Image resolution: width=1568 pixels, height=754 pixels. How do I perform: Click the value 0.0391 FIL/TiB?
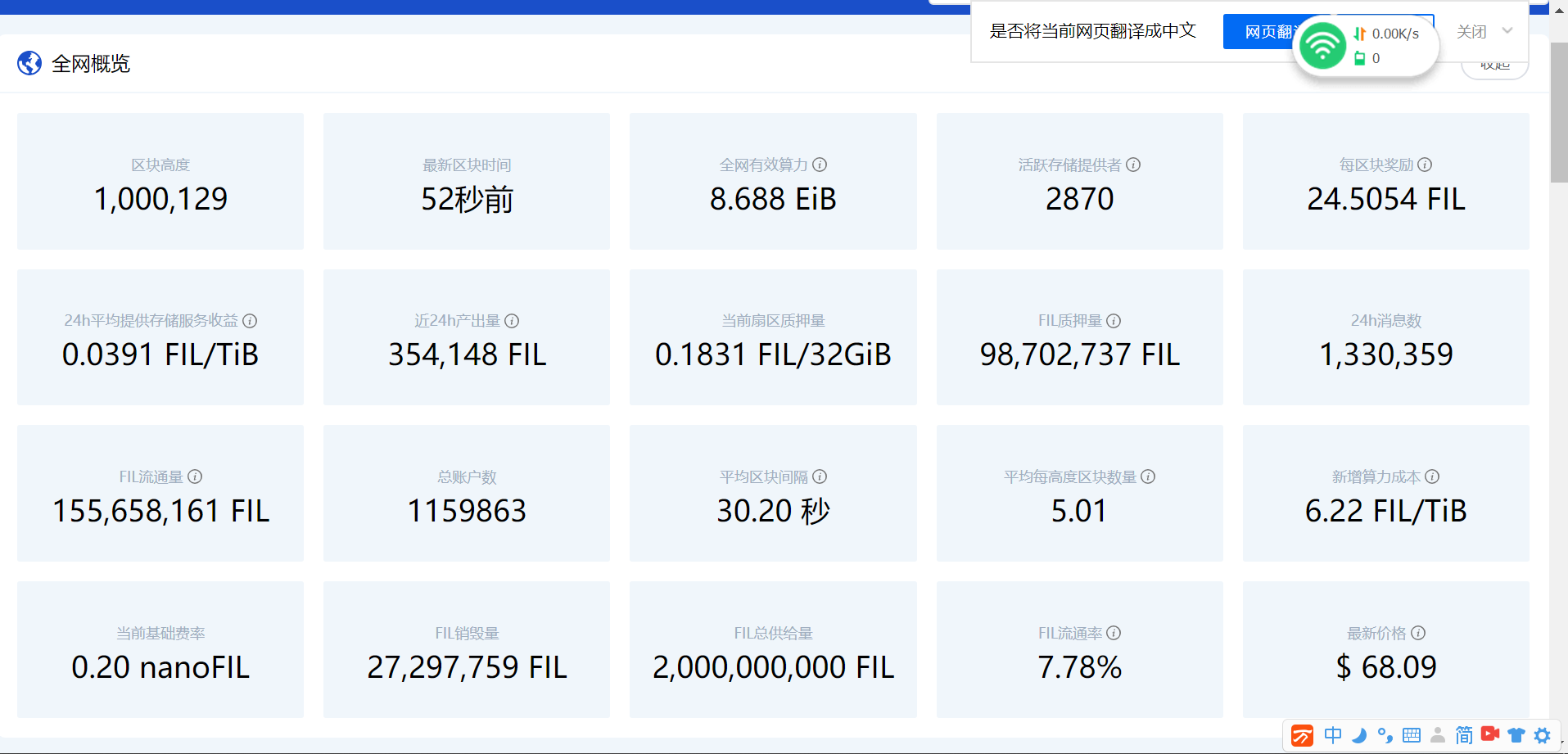(160, 354)
